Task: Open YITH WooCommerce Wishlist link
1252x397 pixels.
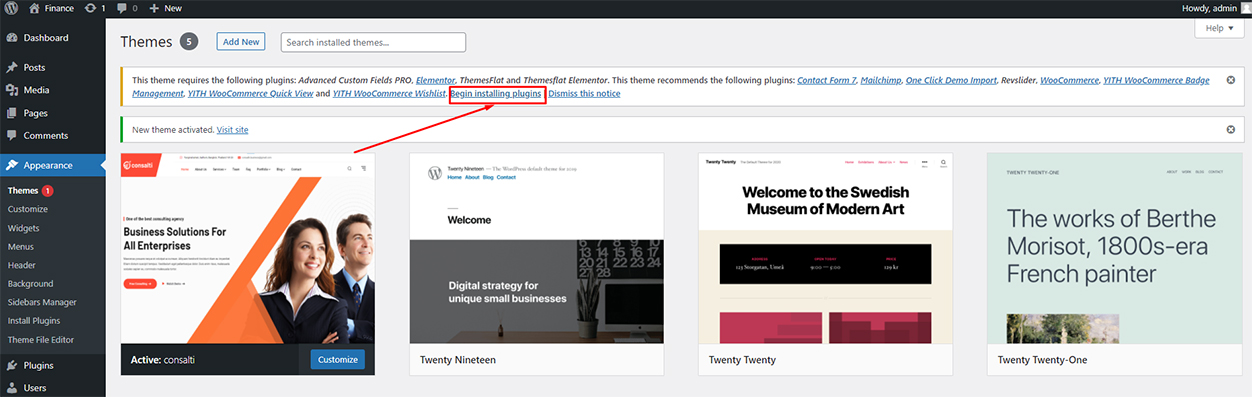Action: point(390,93)
